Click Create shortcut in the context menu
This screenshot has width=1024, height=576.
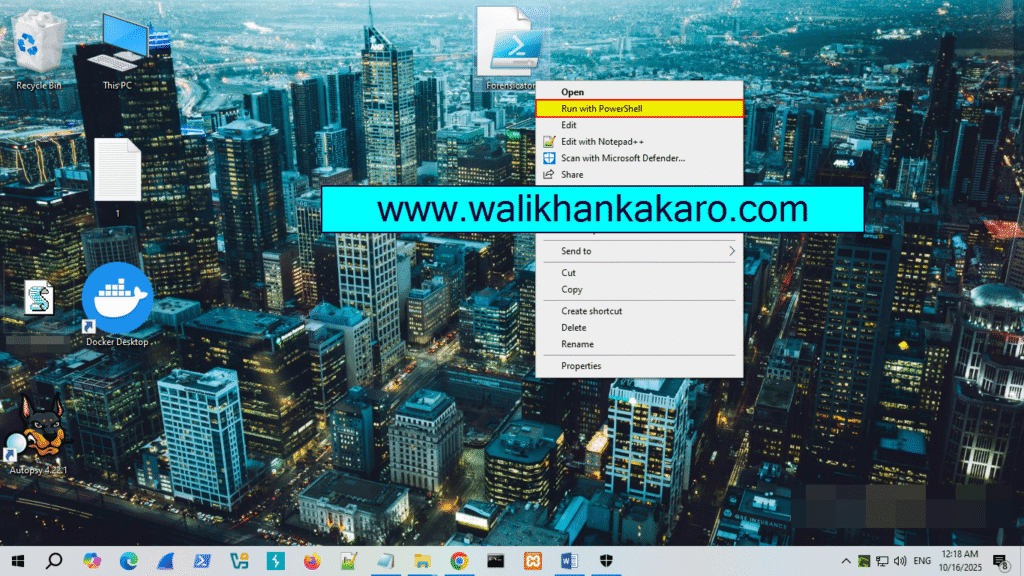[591, 311]
